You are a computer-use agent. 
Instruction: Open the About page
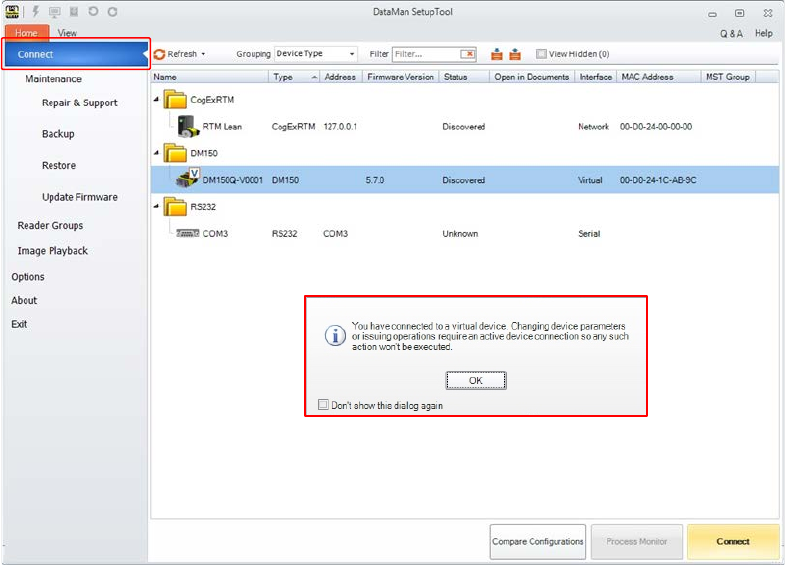(x=24, y=300)
